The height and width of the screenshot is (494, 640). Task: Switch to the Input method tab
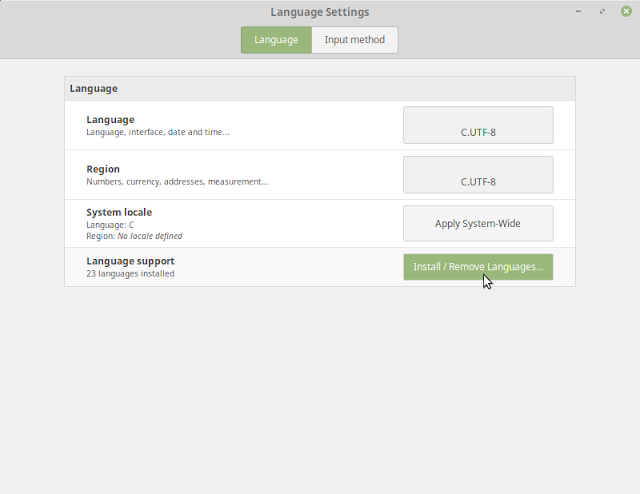[x=355, y=40]
